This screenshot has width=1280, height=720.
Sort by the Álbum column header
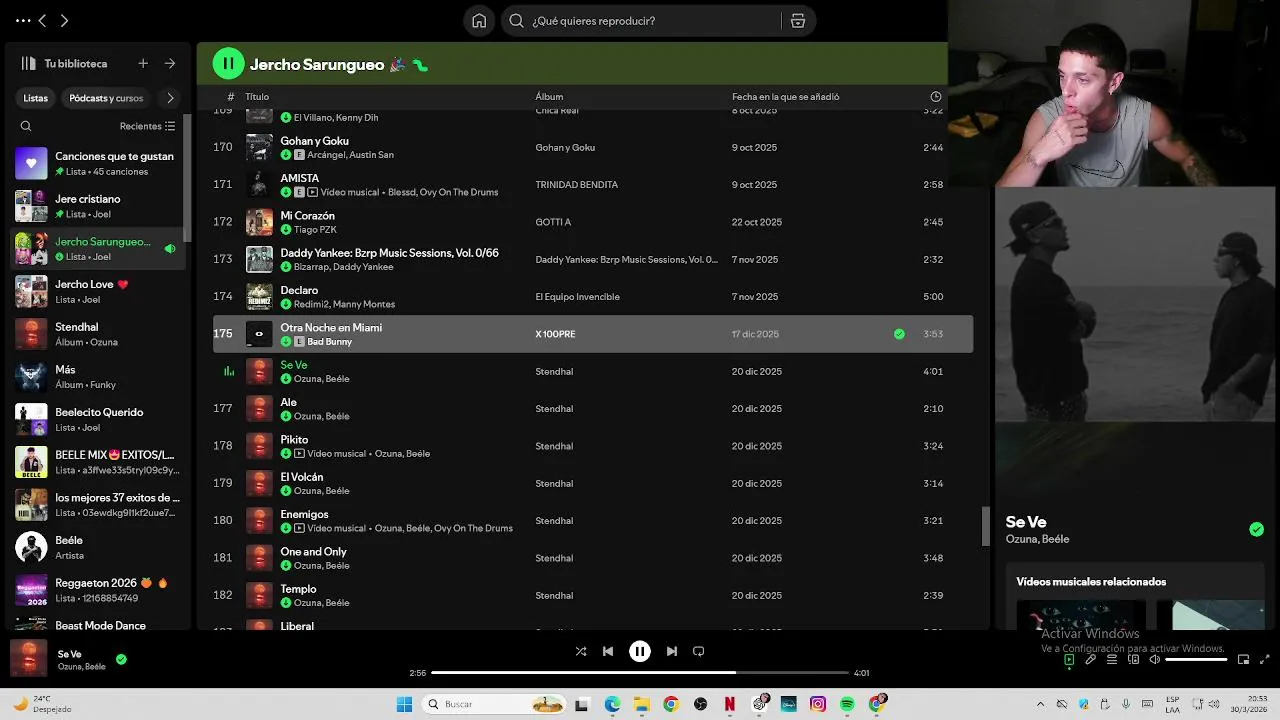(549, 97)
